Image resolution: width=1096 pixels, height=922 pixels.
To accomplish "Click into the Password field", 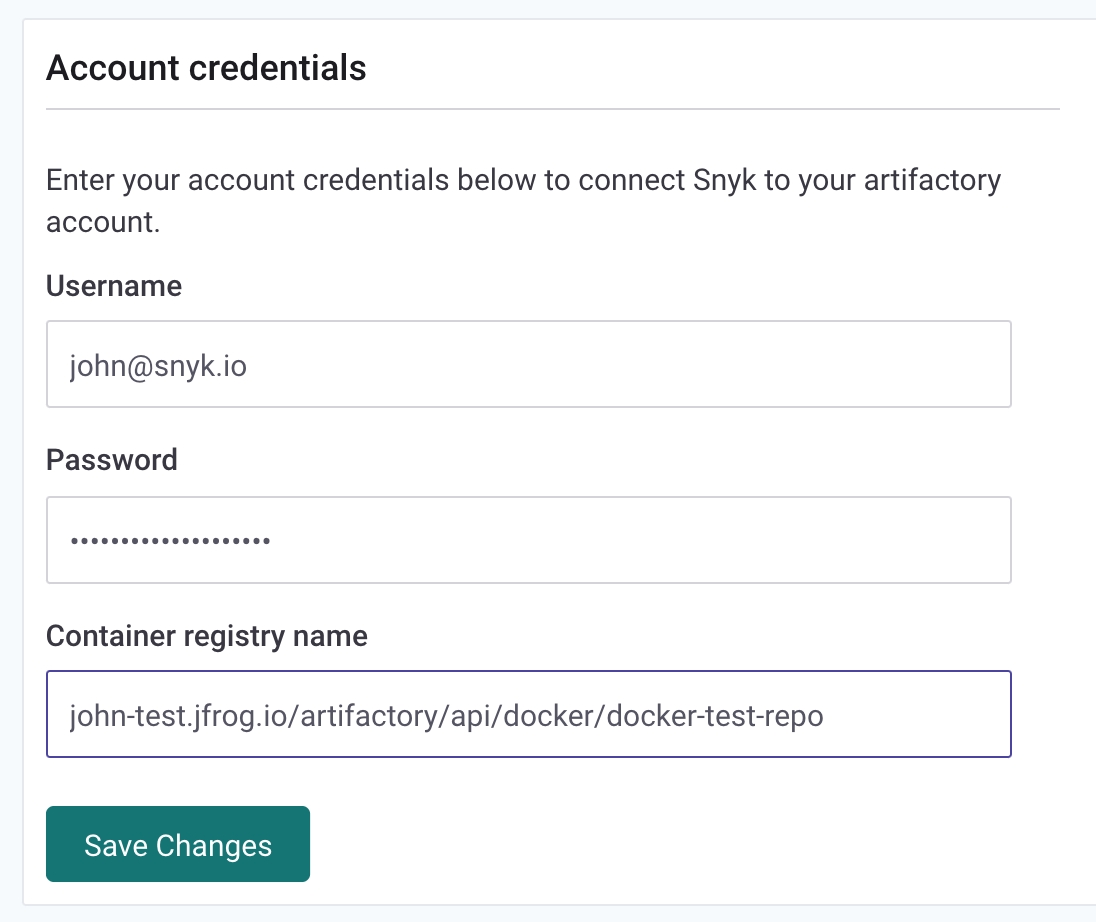I will pyautogui.click(x=528, y=540).
